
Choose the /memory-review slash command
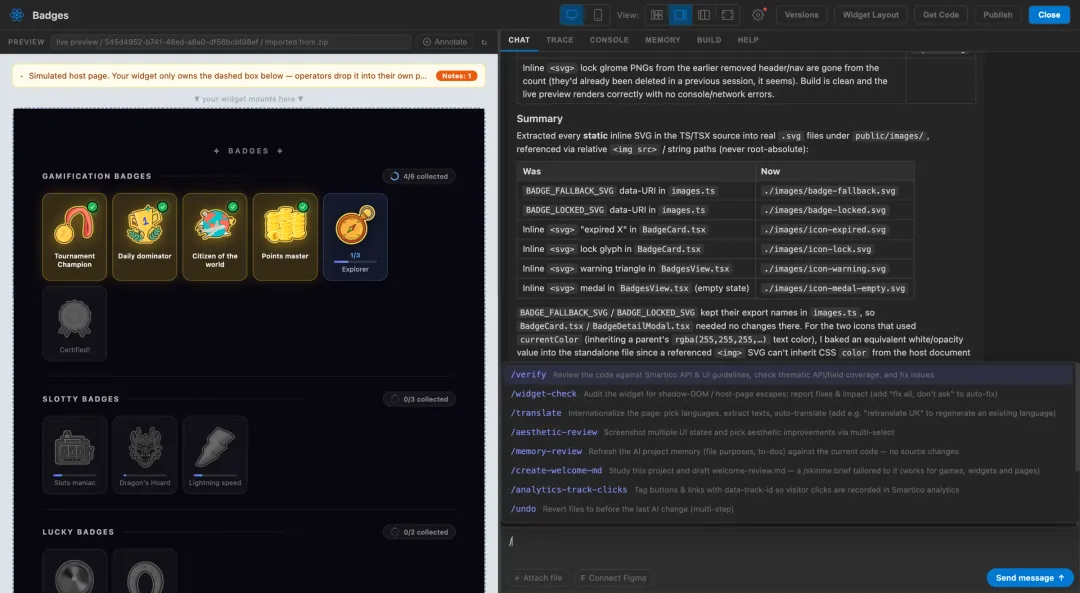click(x=788, y=452)
